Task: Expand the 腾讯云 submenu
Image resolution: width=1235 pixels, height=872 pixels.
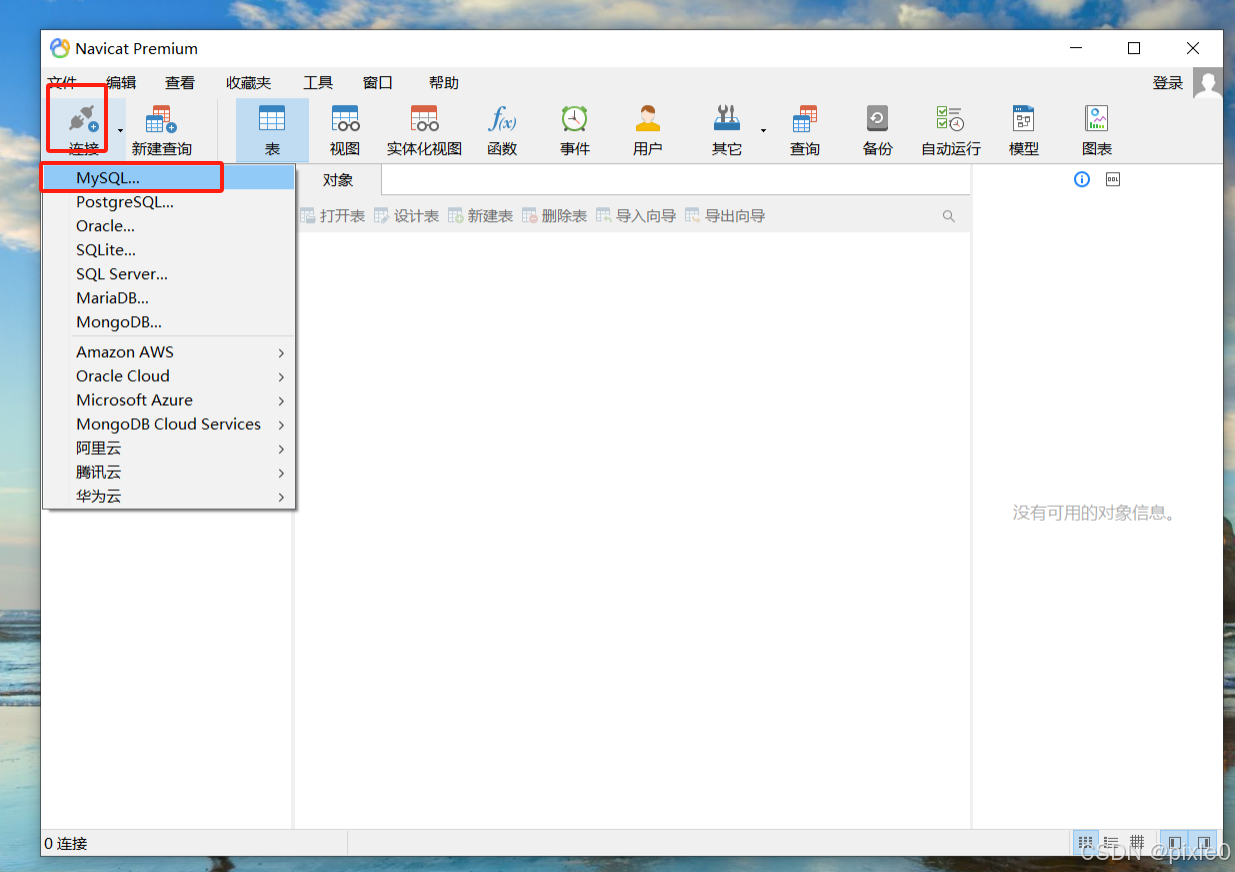Action: (169, 472)
